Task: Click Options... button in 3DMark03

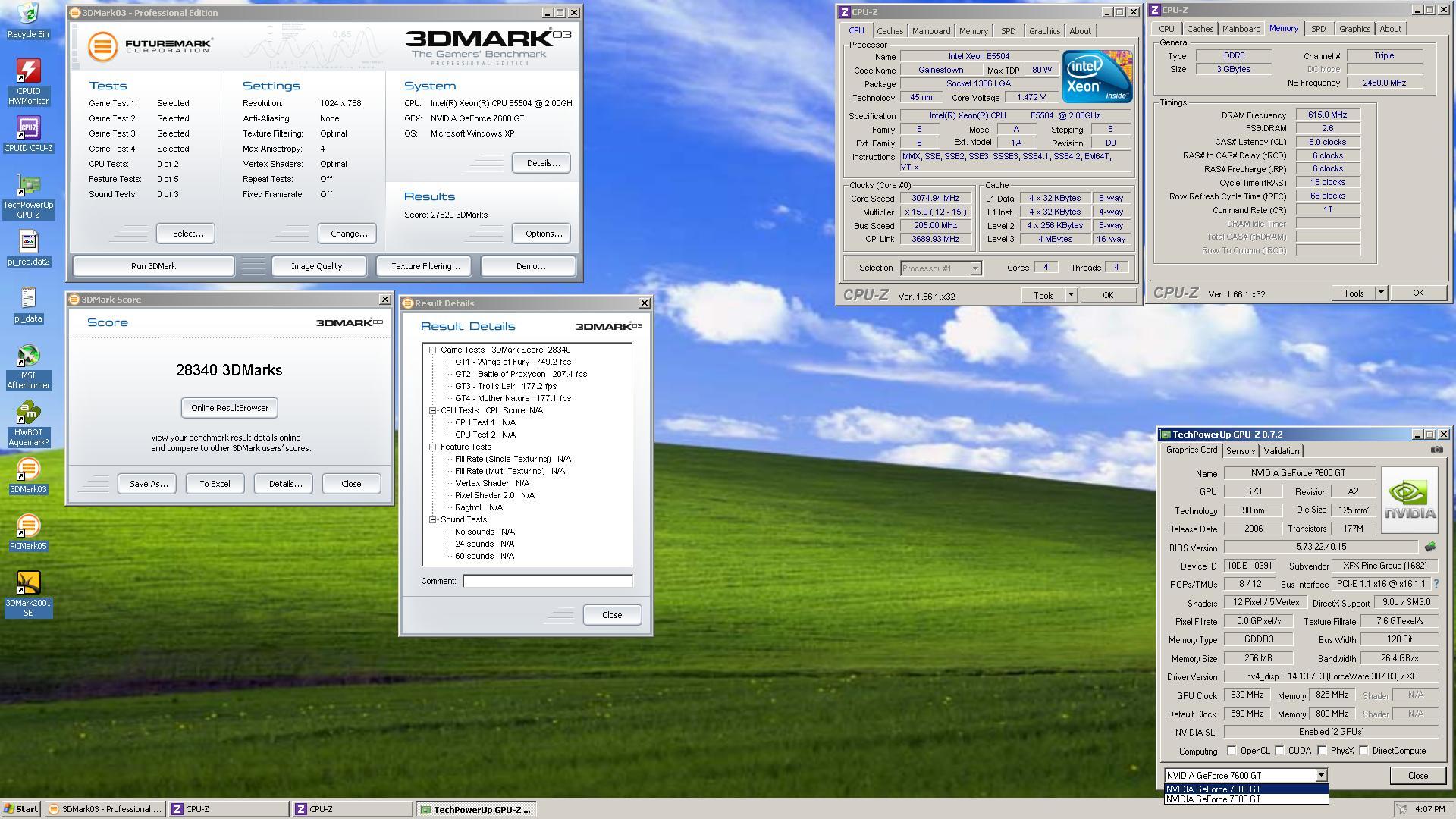Action: click(x=541, y=234)
